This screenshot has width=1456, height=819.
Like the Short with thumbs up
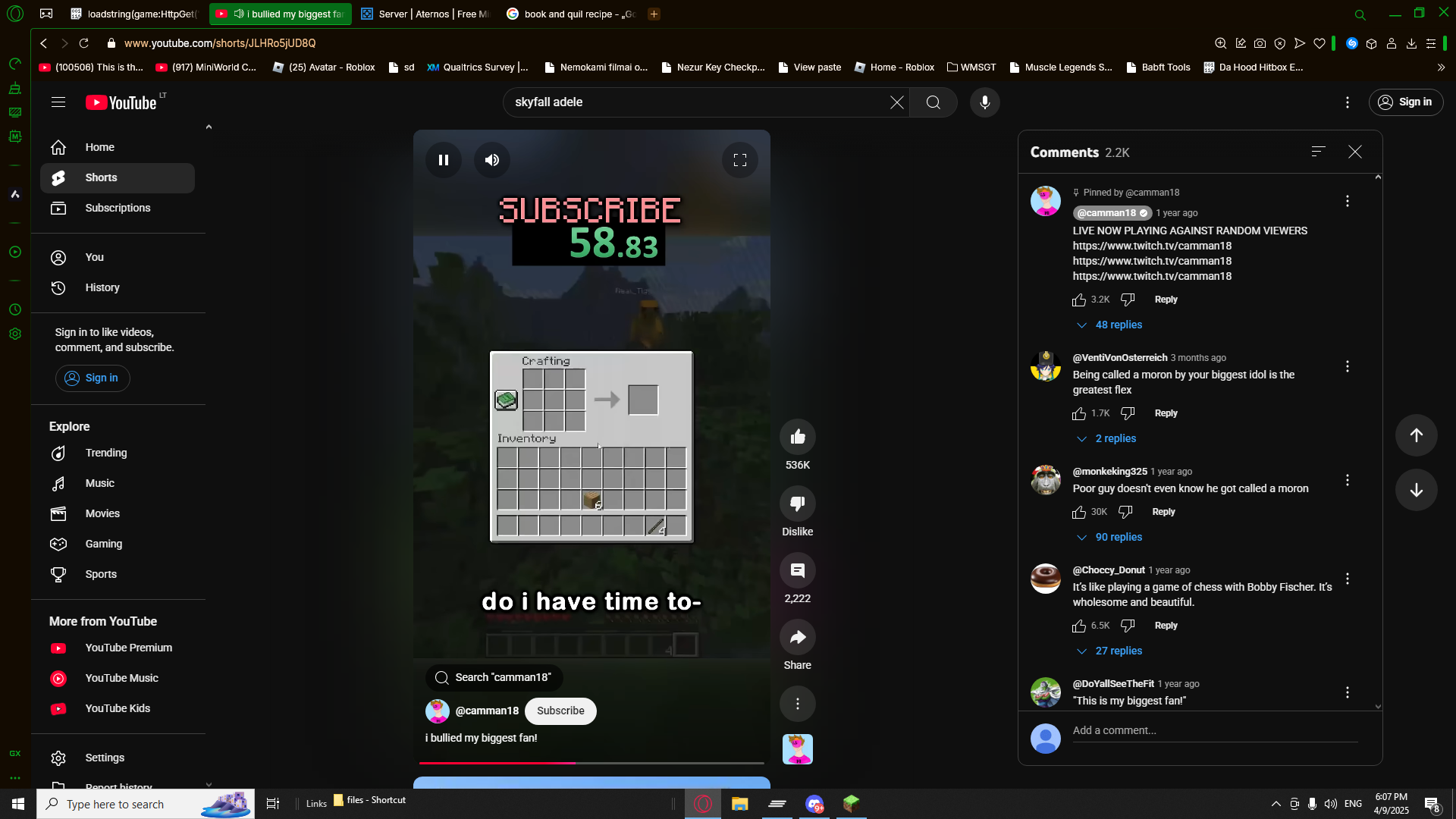[798, 437]
